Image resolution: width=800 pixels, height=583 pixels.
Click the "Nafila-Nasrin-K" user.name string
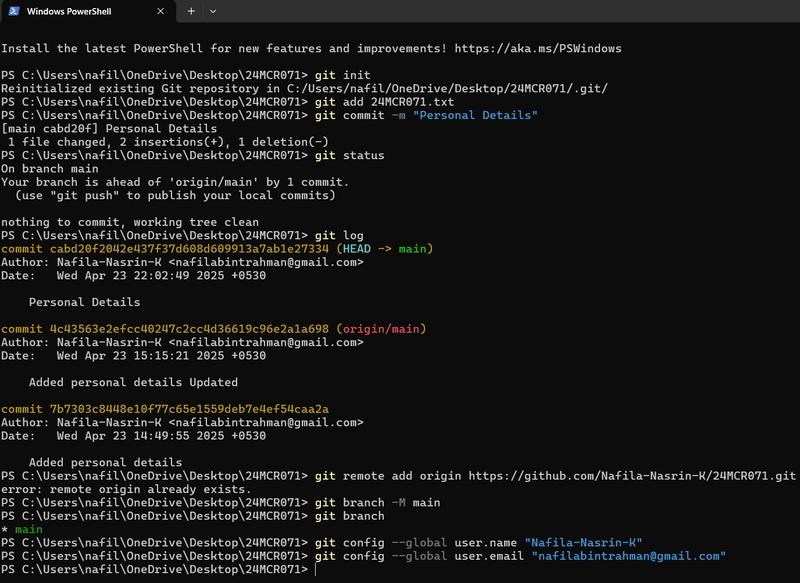pos(583,543)
